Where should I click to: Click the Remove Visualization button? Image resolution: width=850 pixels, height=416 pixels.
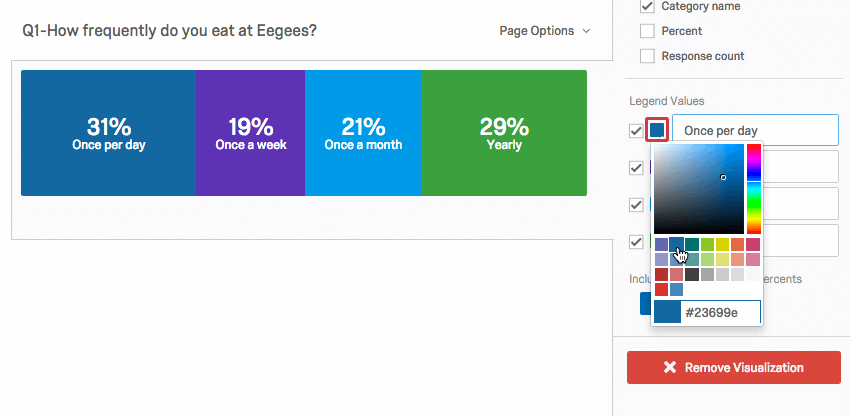[733, 368]
